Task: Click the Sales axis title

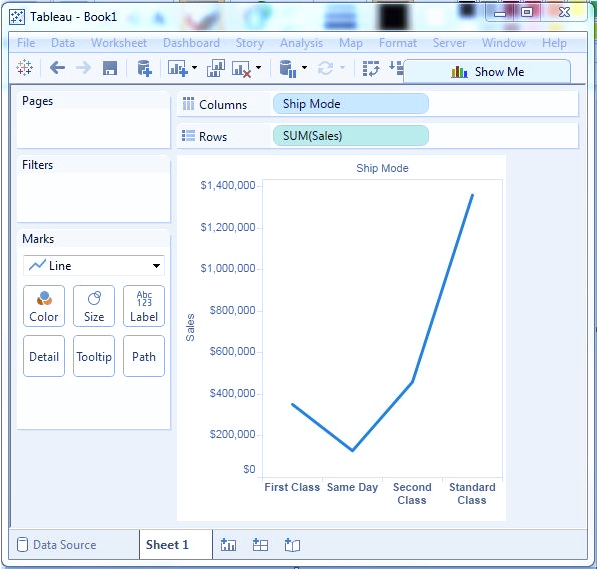Action: 190,328
